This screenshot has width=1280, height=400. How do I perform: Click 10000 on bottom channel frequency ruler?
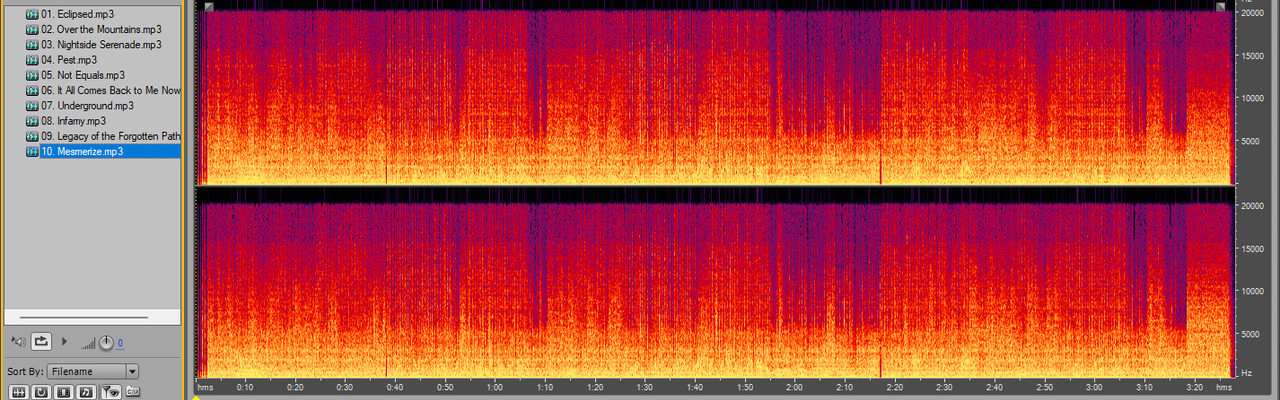[1252, 292]
